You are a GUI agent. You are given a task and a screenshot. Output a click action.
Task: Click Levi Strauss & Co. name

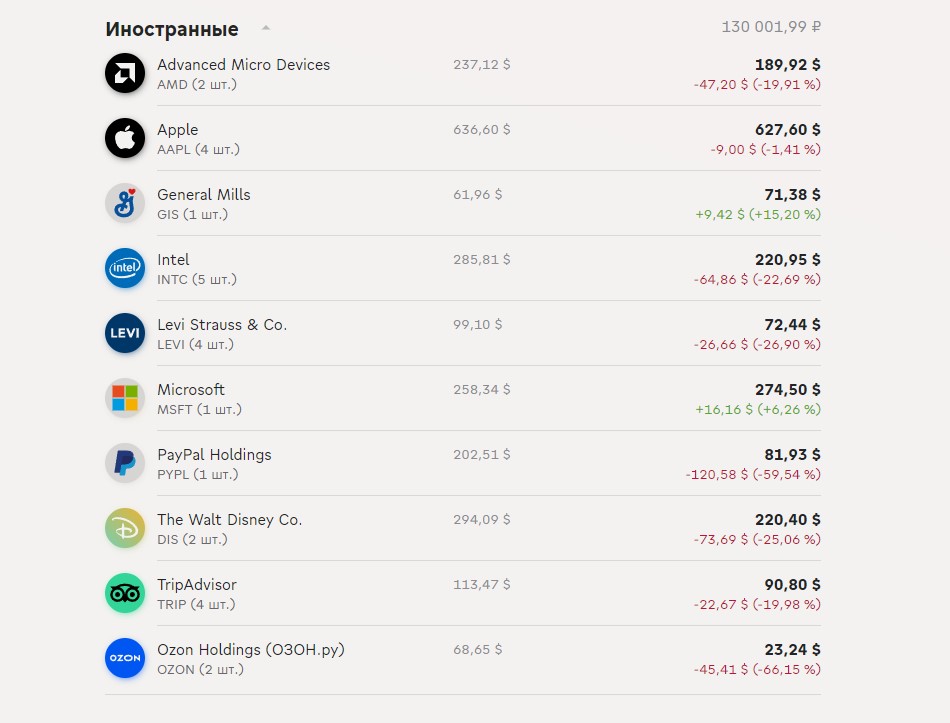[x=222, y=325]
